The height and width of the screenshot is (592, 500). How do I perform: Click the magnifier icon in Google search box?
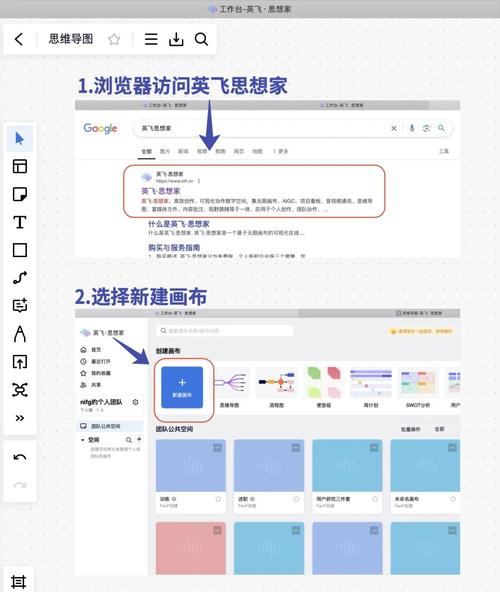click(441, 128)
